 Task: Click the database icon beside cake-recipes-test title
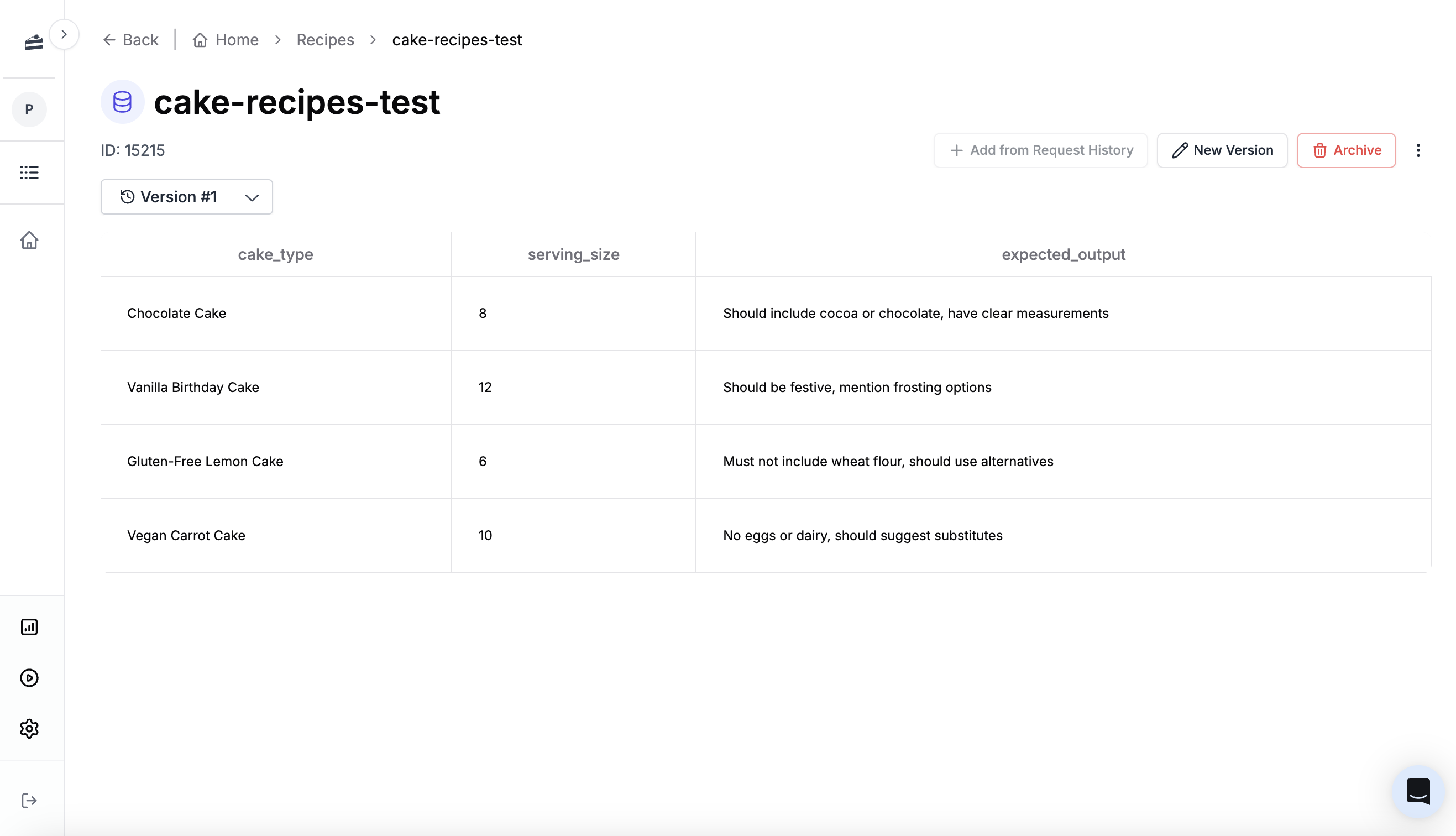(122, 102)
